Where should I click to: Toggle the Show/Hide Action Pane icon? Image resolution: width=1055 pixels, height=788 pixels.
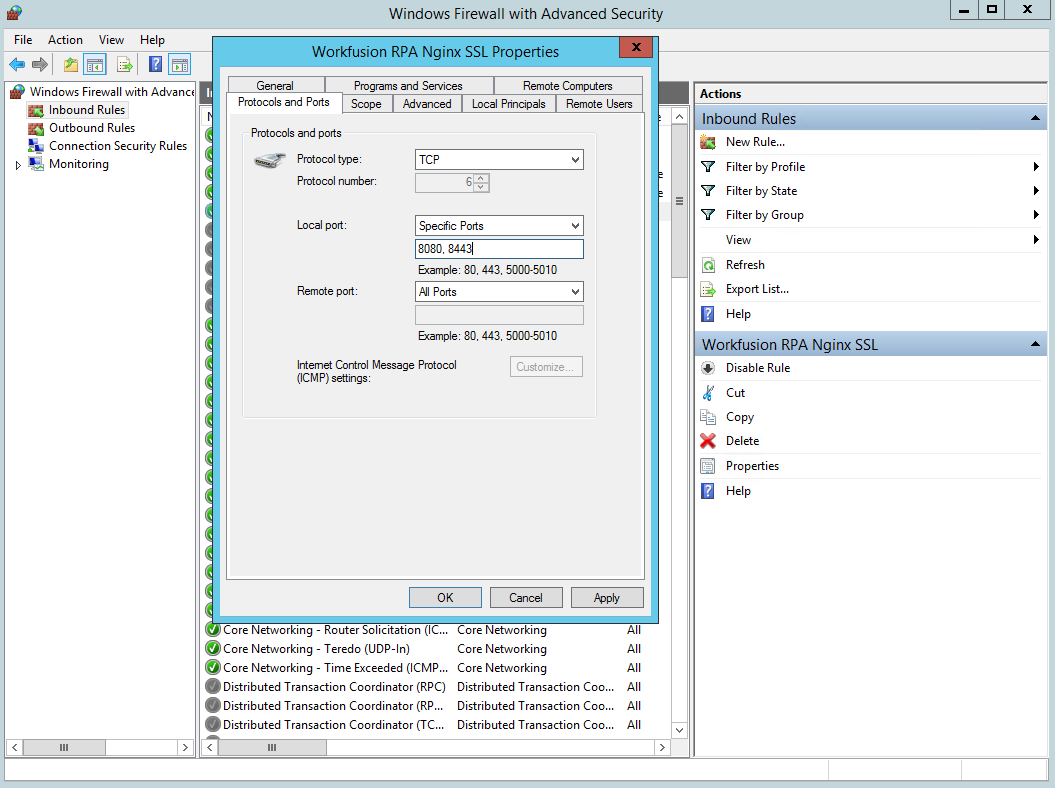(180, 65)
